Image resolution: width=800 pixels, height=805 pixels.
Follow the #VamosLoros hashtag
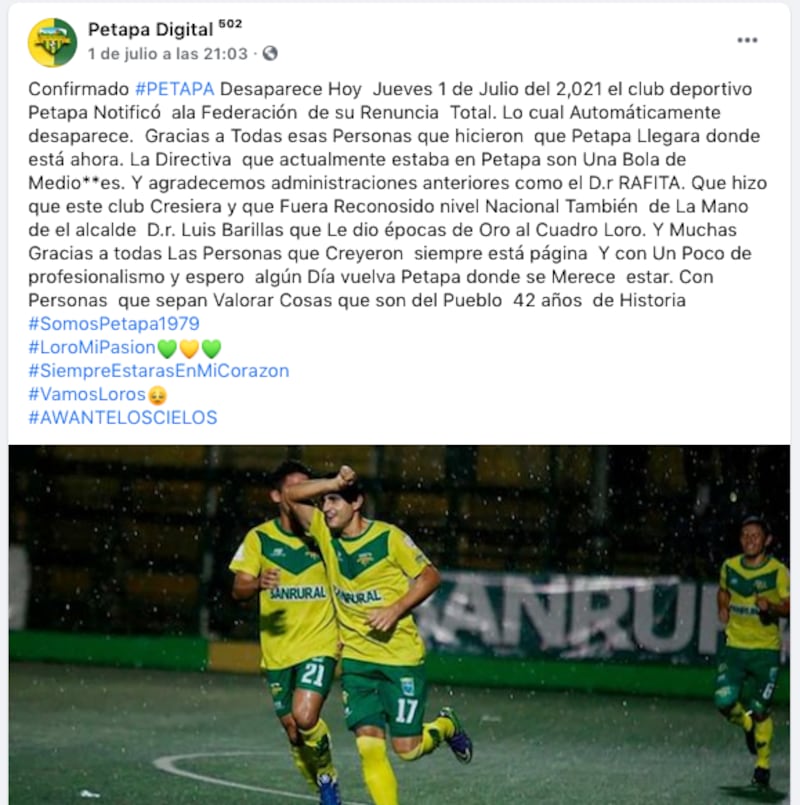click(x=87, y=394)
